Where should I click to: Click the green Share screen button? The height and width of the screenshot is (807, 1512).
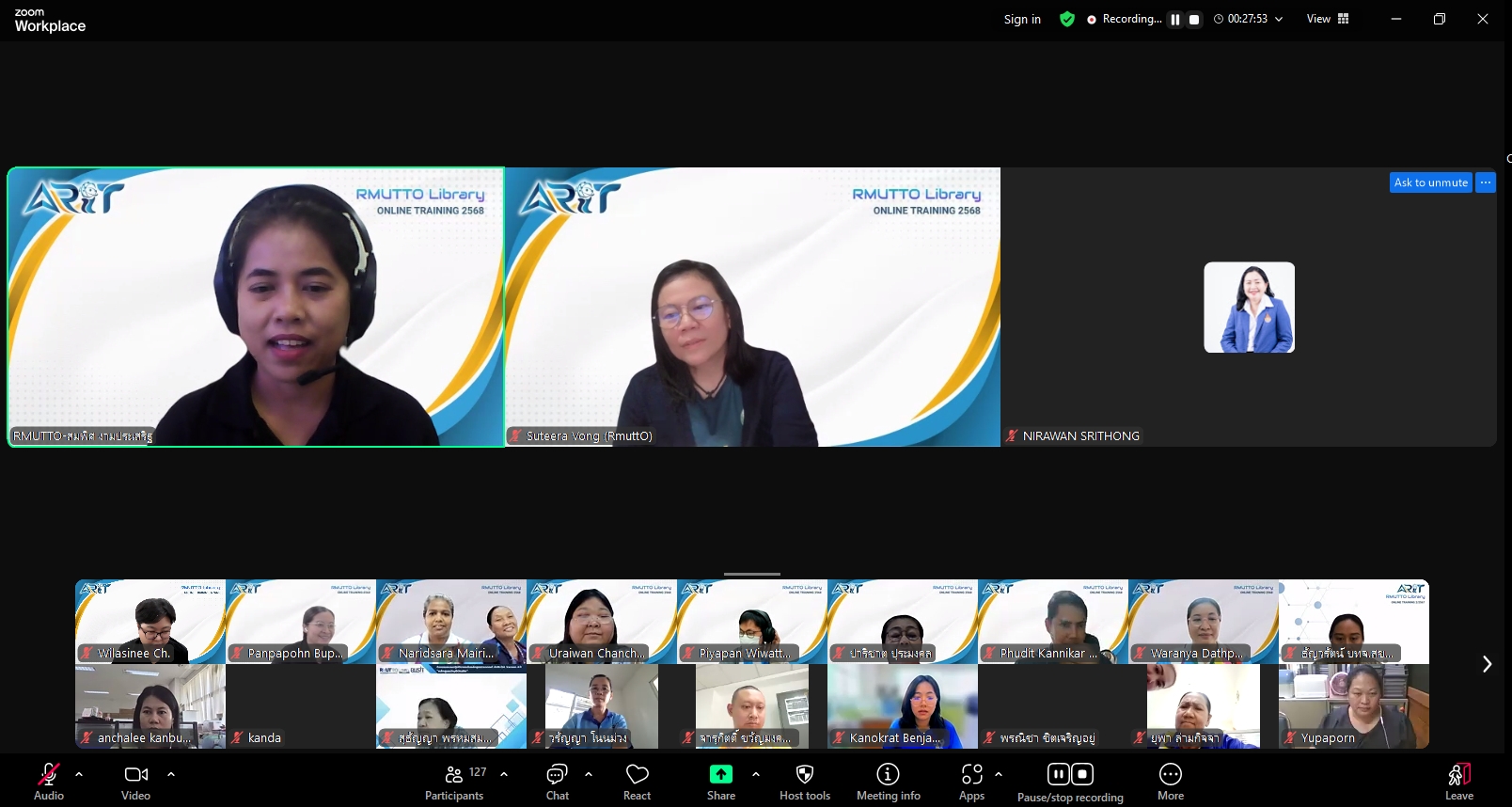721,774
